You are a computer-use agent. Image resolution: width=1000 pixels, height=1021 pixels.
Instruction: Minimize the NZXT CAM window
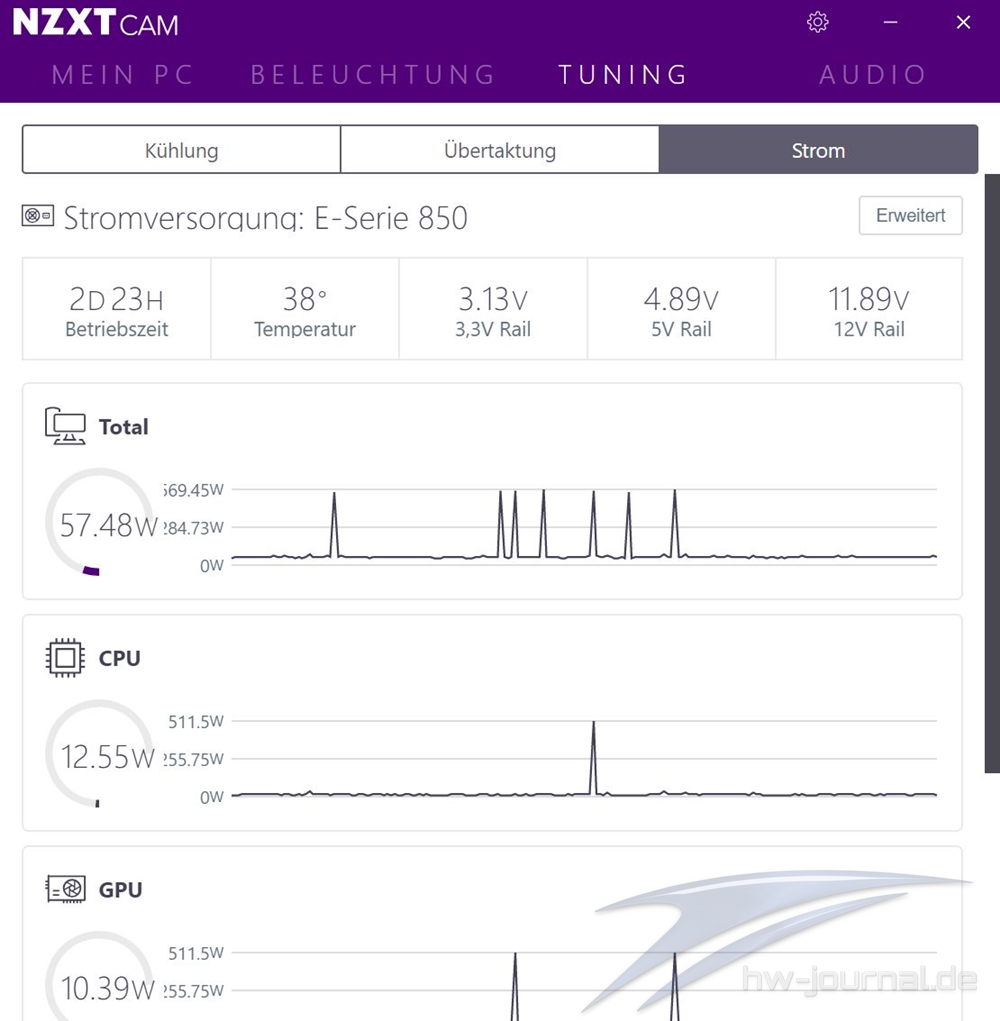891,22
